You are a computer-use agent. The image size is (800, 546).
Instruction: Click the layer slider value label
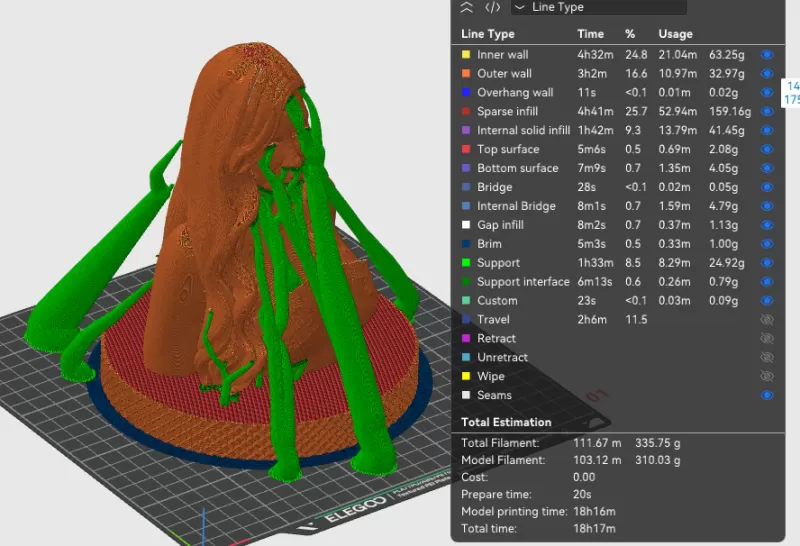coord(791,92)
